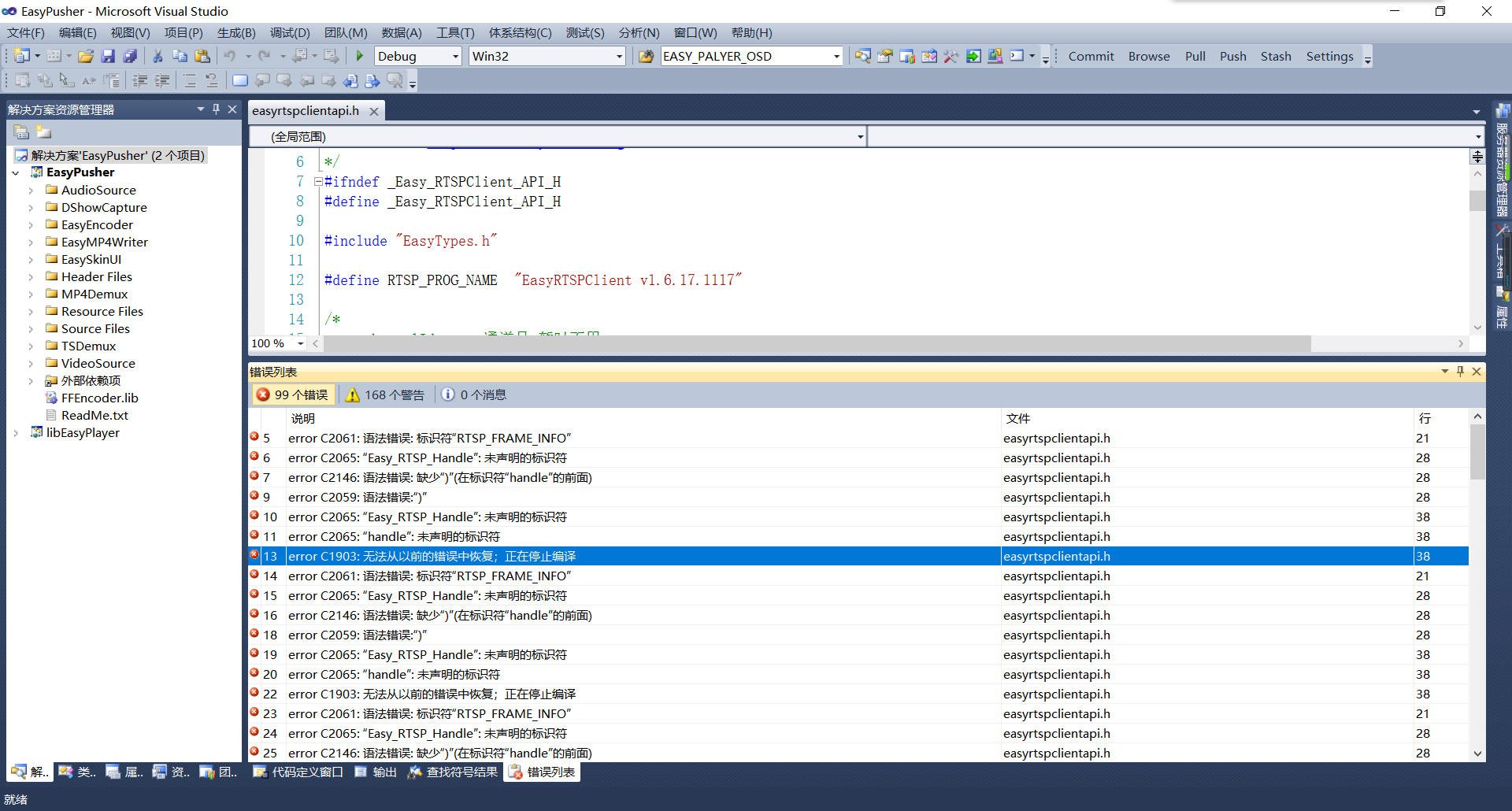Viewport: 1512px width, 811px height.
Task: Expand the libEasyPlayer project node
Action: click(16, 433)
